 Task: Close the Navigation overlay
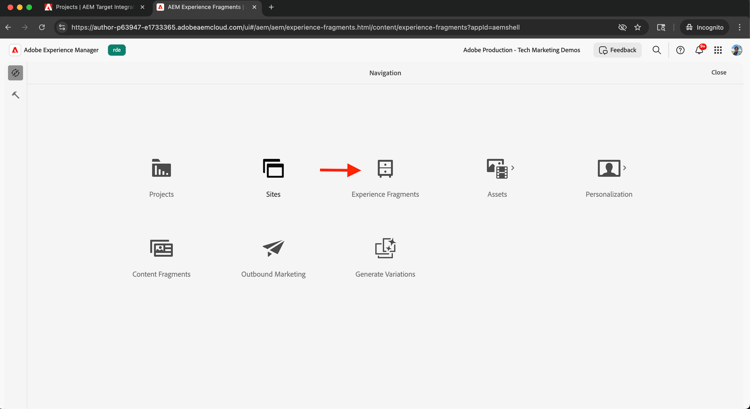pyautogui.click(x=718, y=73)
